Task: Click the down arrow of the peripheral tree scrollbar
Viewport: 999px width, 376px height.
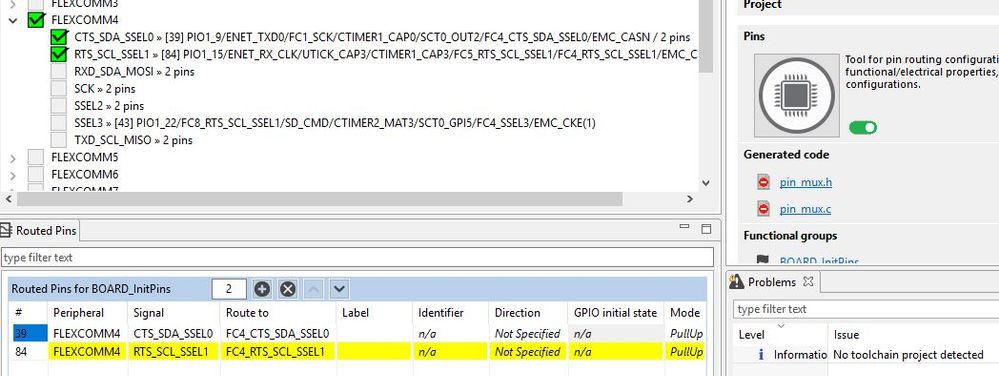Action: click(705, 183)
